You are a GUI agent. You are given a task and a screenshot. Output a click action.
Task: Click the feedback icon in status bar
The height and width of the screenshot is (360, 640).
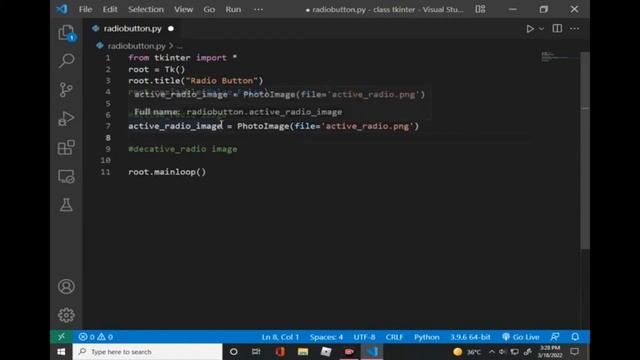555,337
